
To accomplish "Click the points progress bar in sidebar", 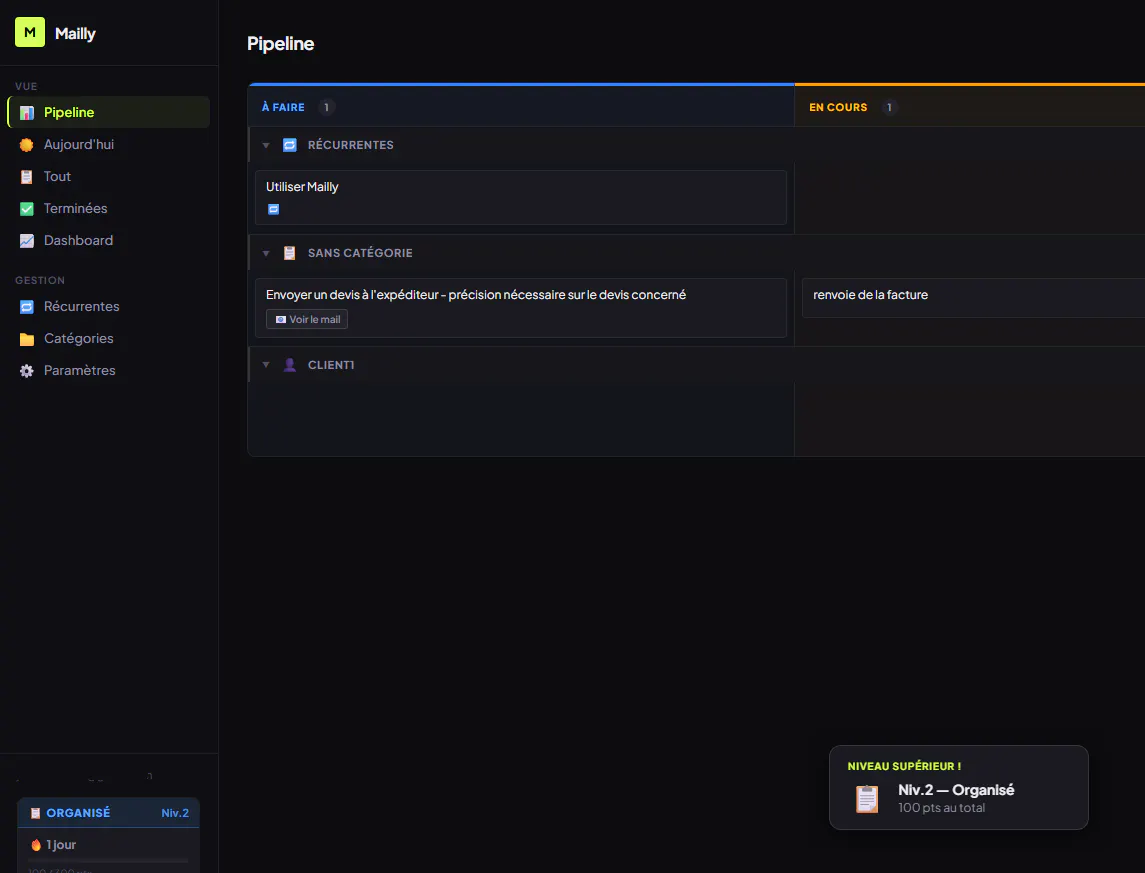I will pos(108,861).
